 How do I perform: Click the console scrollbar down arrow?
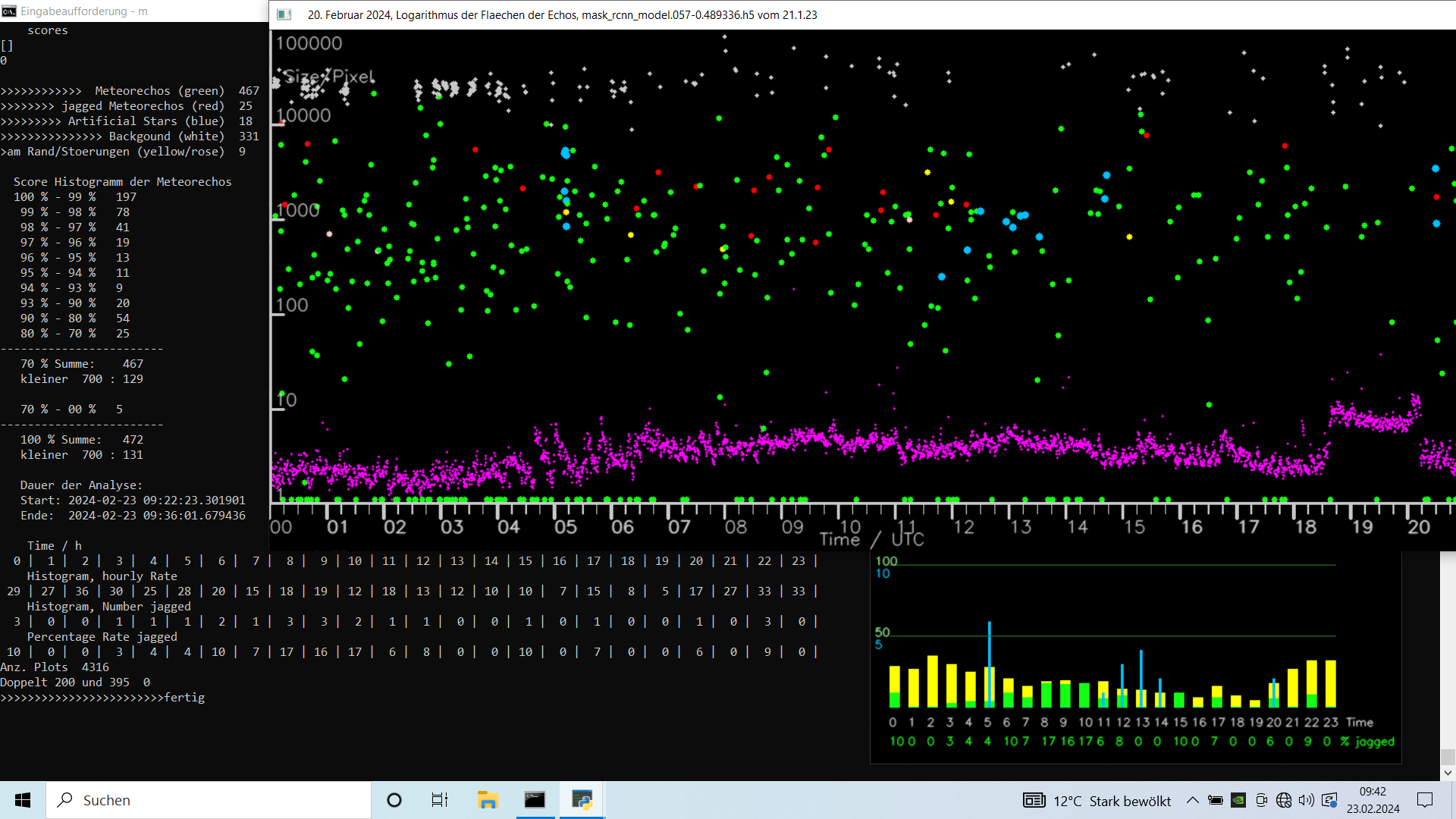click(x=1448, y=773)
